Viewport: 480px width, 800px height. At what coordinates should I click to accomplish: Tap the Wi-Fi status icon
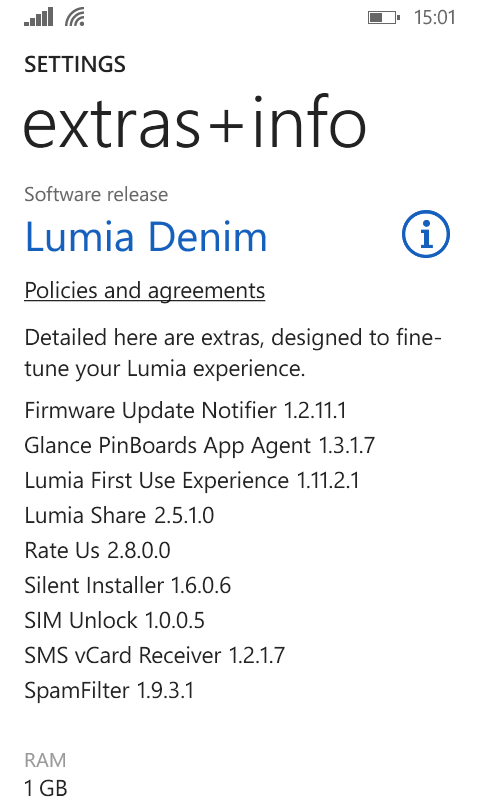[x=75, y=17]
